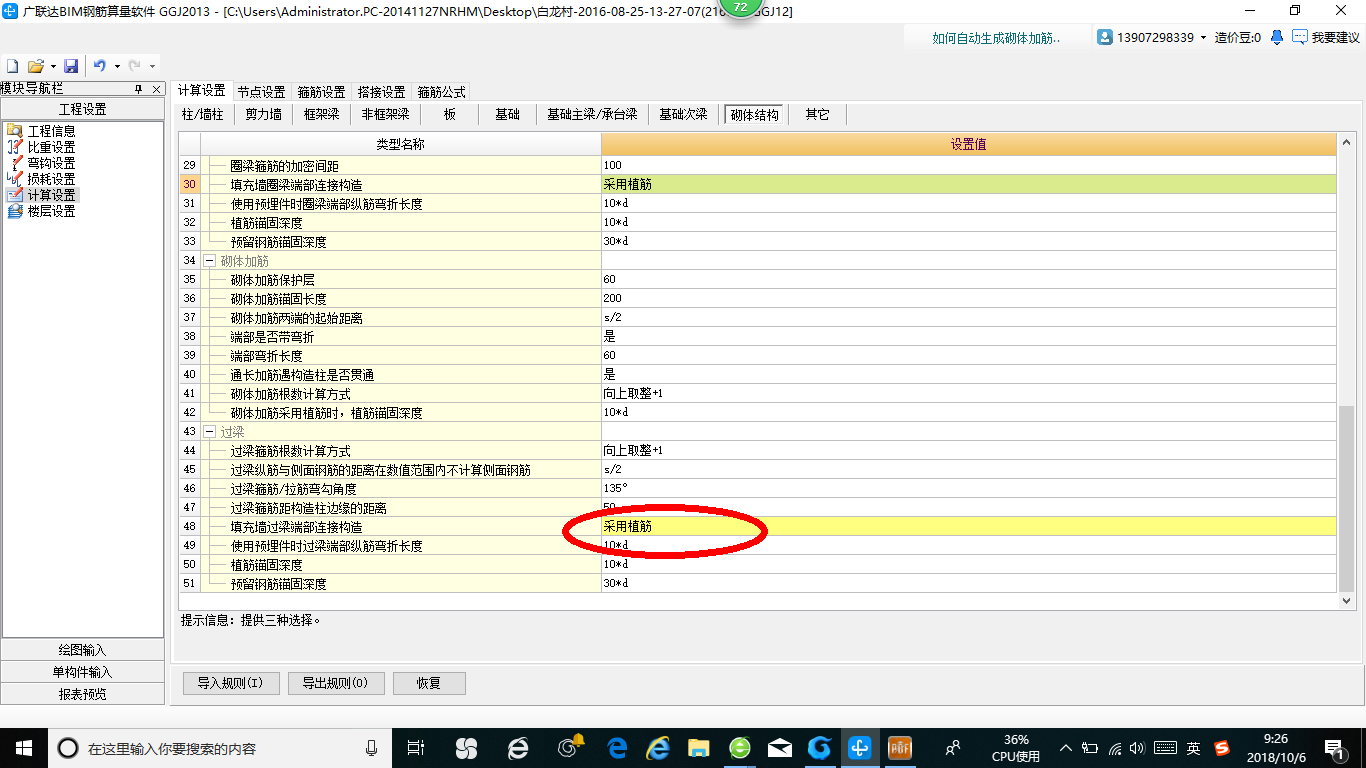This screenshot has width=1366, height=768.
Task: Click 导出规则(O) button
Action: pyautogui.click(x=335, y=683)
